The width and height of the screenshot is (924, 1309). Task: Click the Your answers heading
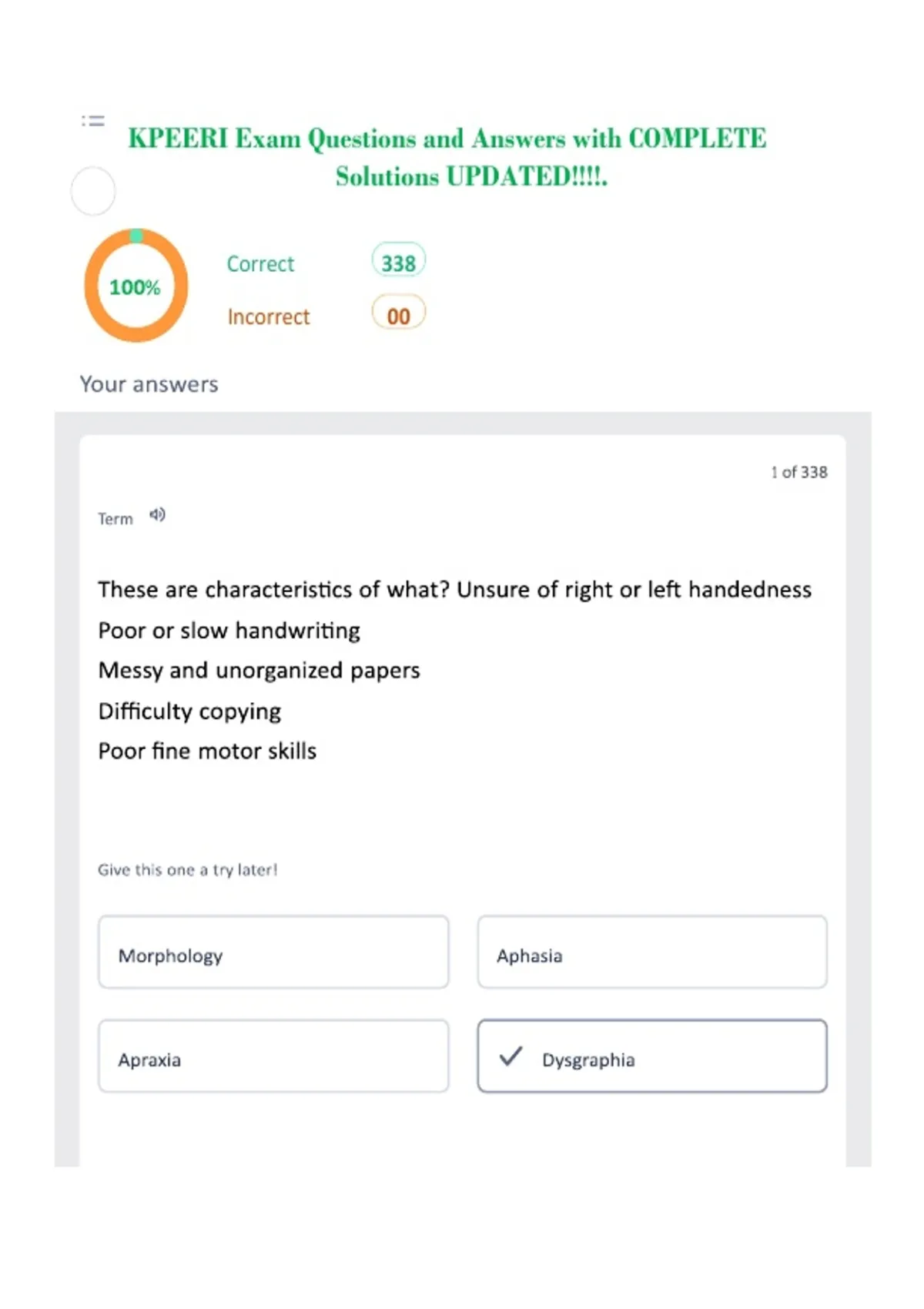point(149,383)
